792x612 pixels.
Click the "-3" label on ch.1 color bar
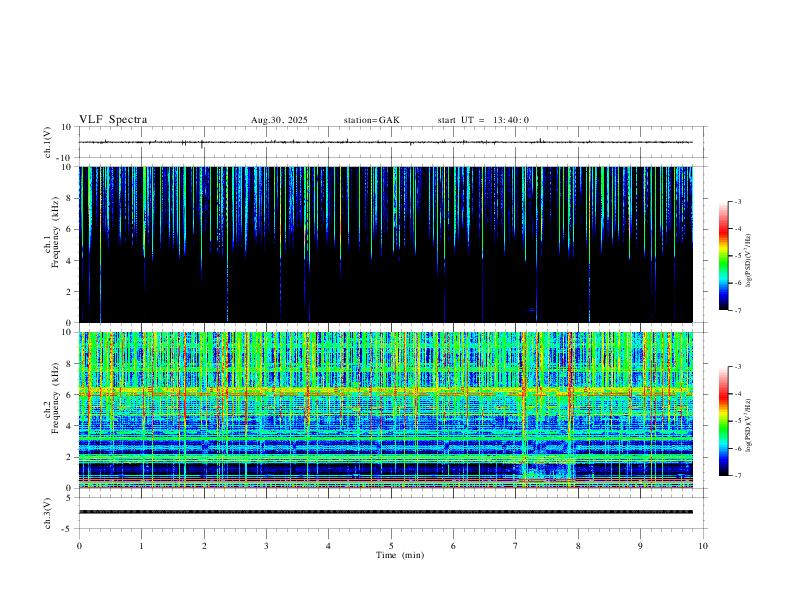[x=738, y=201]
